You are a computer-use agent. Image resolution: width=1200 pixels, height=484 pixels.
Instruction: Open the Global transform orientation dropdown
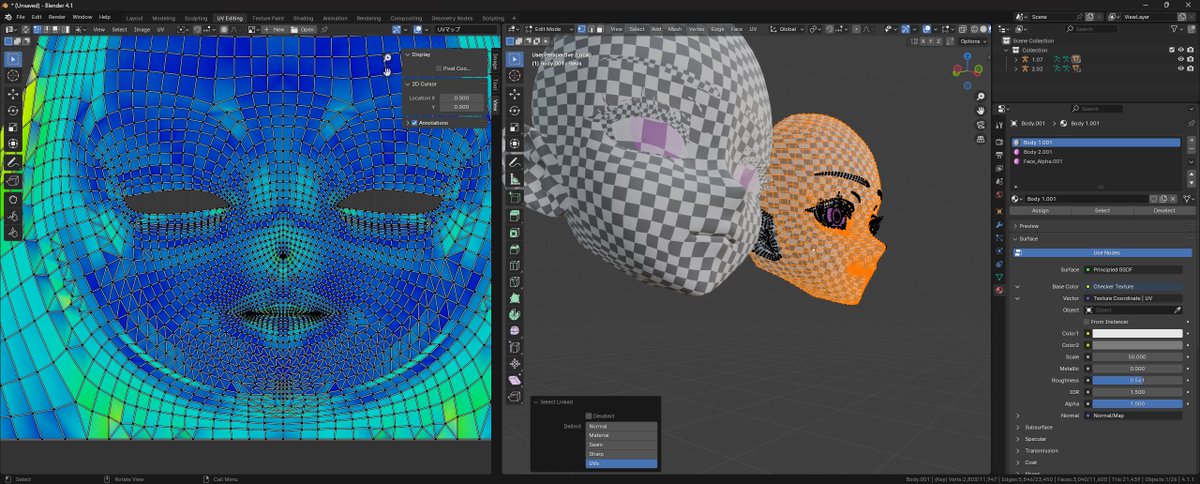click(788, 29)
